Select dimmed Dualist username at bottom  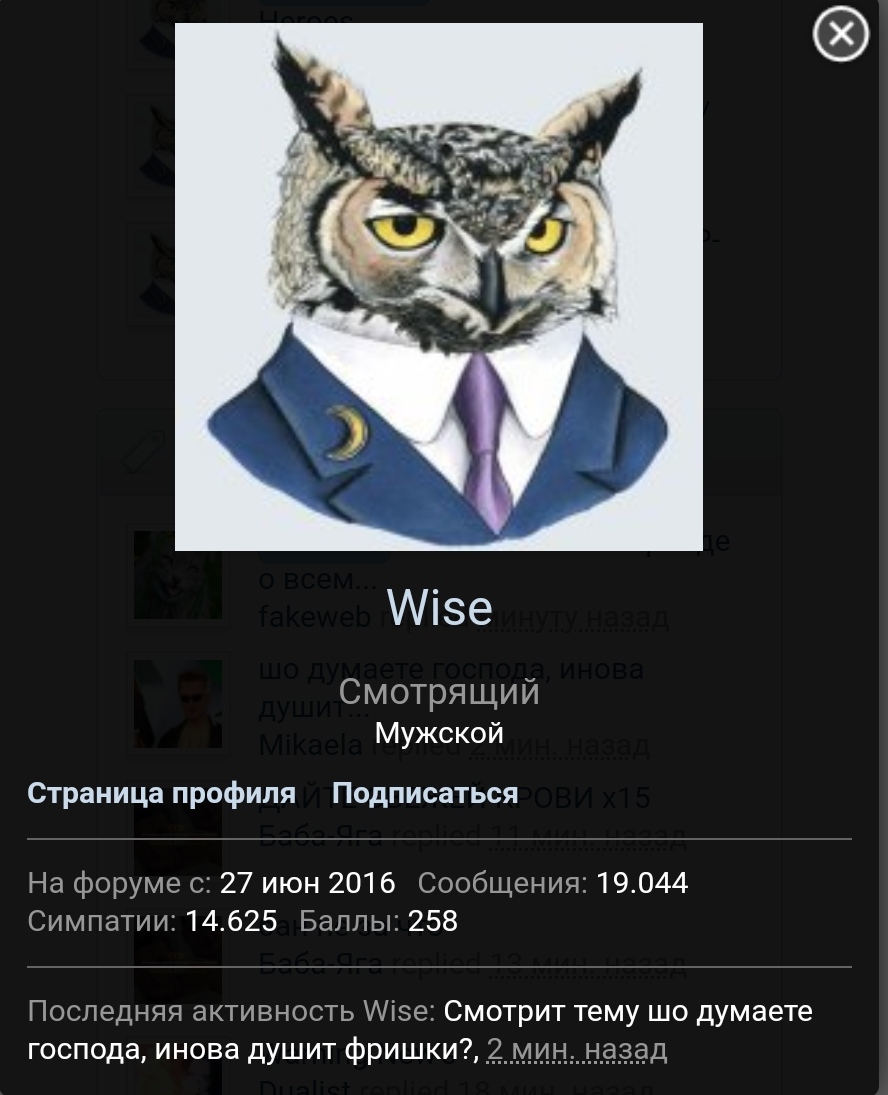304,1087
